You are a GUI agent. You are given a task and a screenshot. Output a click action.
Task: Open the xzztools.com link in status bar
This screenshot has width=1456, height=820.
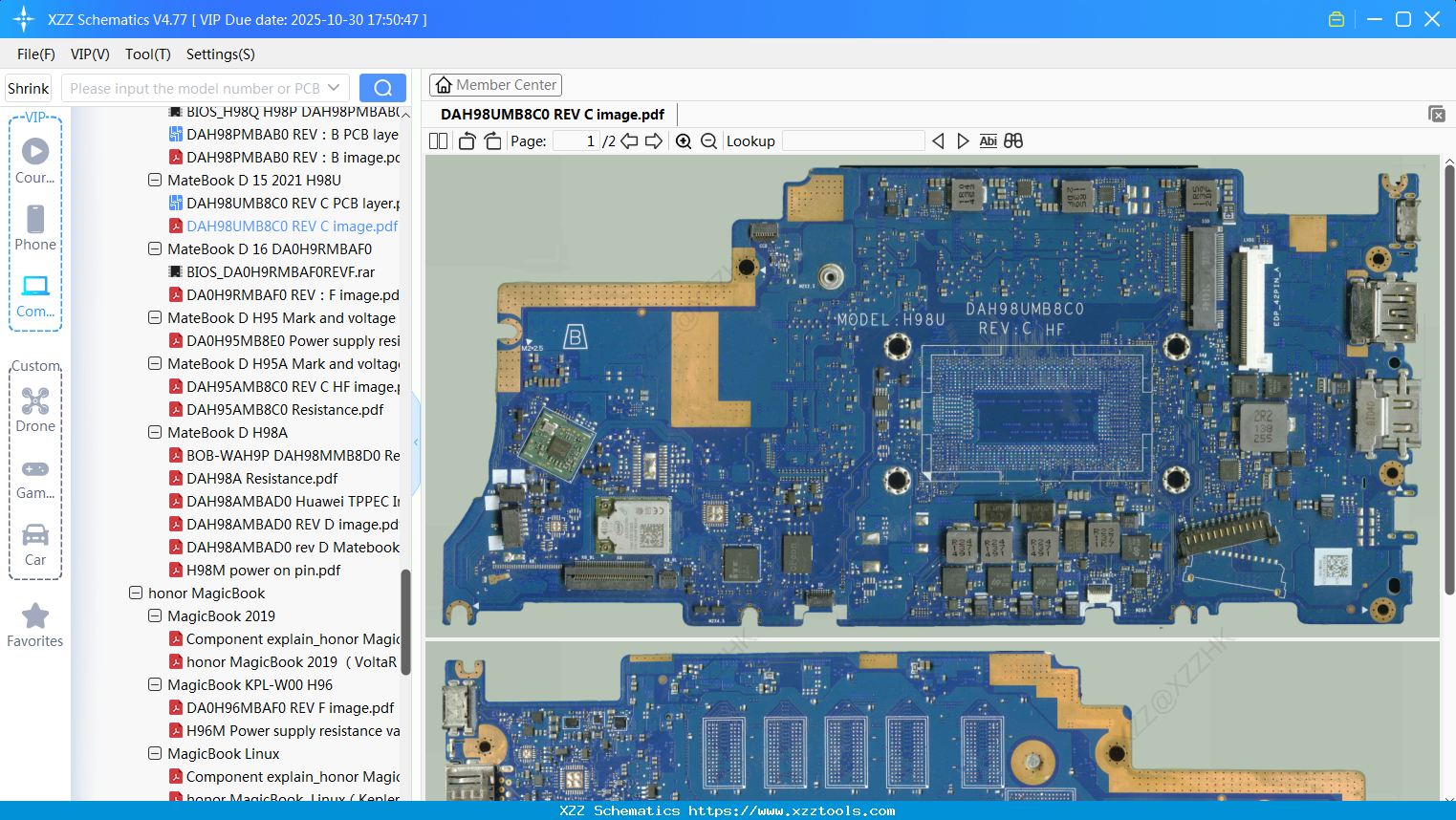[792, 811]
